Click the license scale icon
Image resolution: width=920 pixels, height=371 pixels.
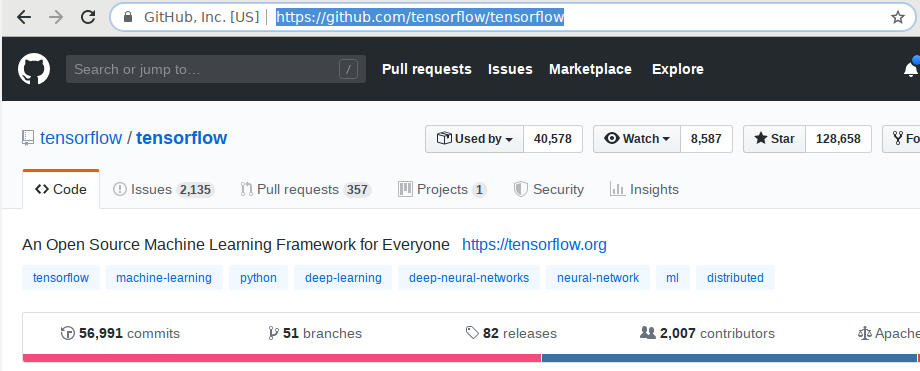864,333
